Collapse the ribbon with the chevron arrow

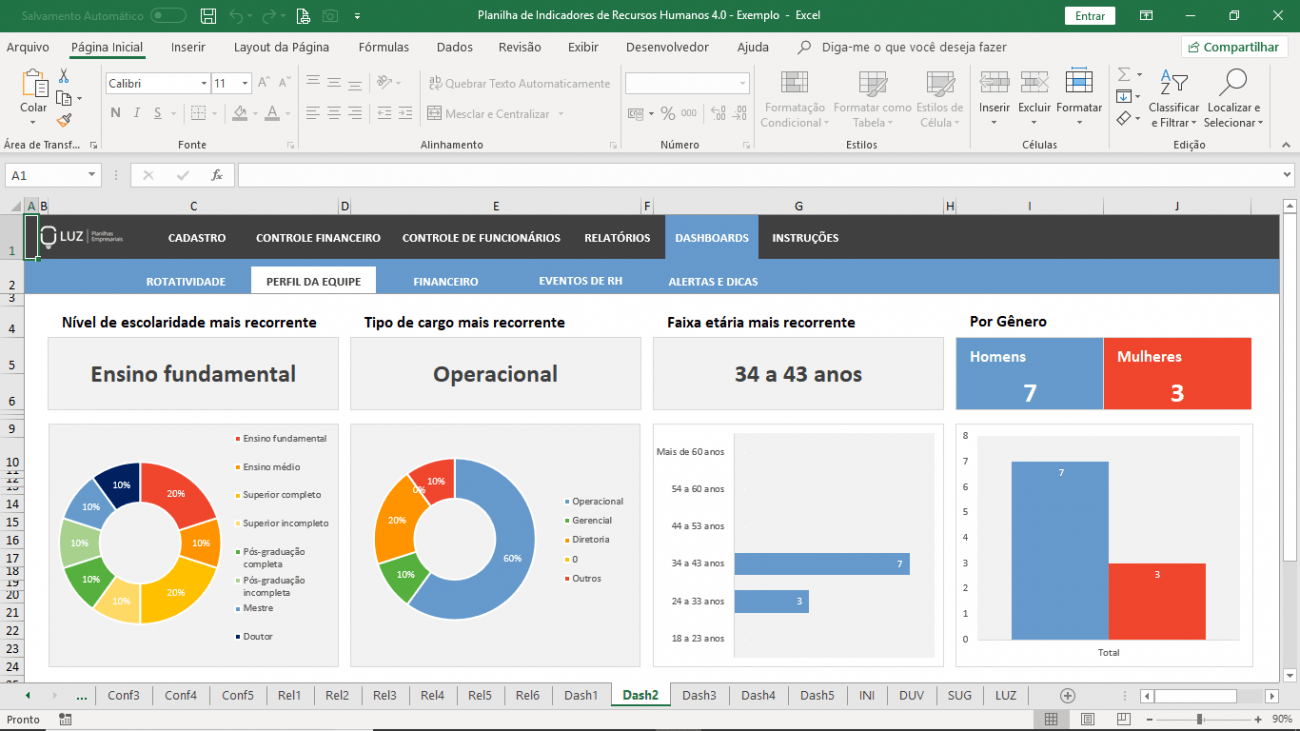1284,145
